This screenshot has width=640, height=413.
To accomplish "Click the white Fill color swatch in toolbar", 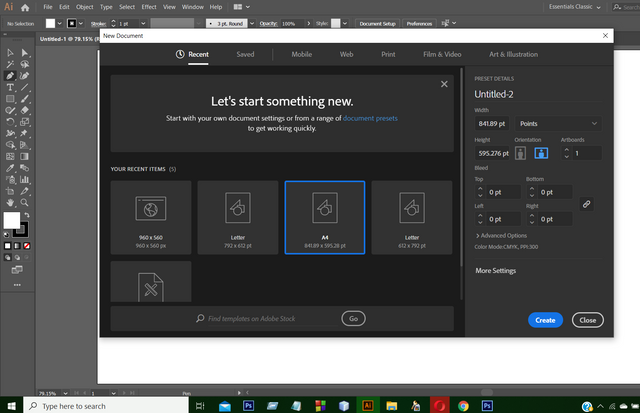I will (11, 220).
